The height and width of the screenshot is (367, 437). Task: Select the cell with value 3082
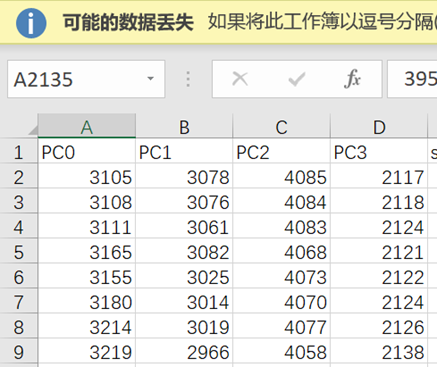pyautogui.click(x=184, y=252)
